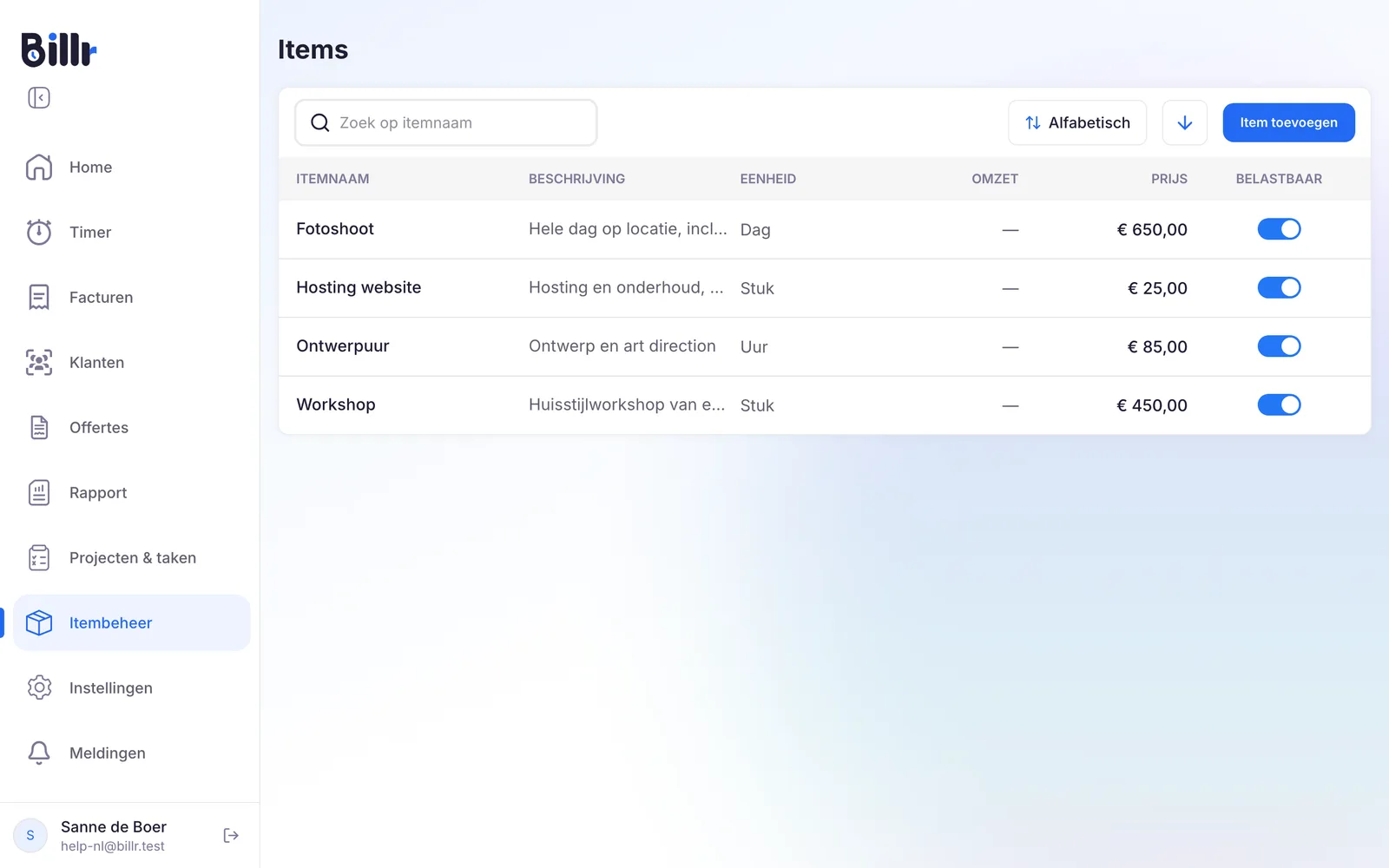Collapse the sidebar with the panel icon
The width and height of the screenshot is (1389, 868).
coord(39,97)
